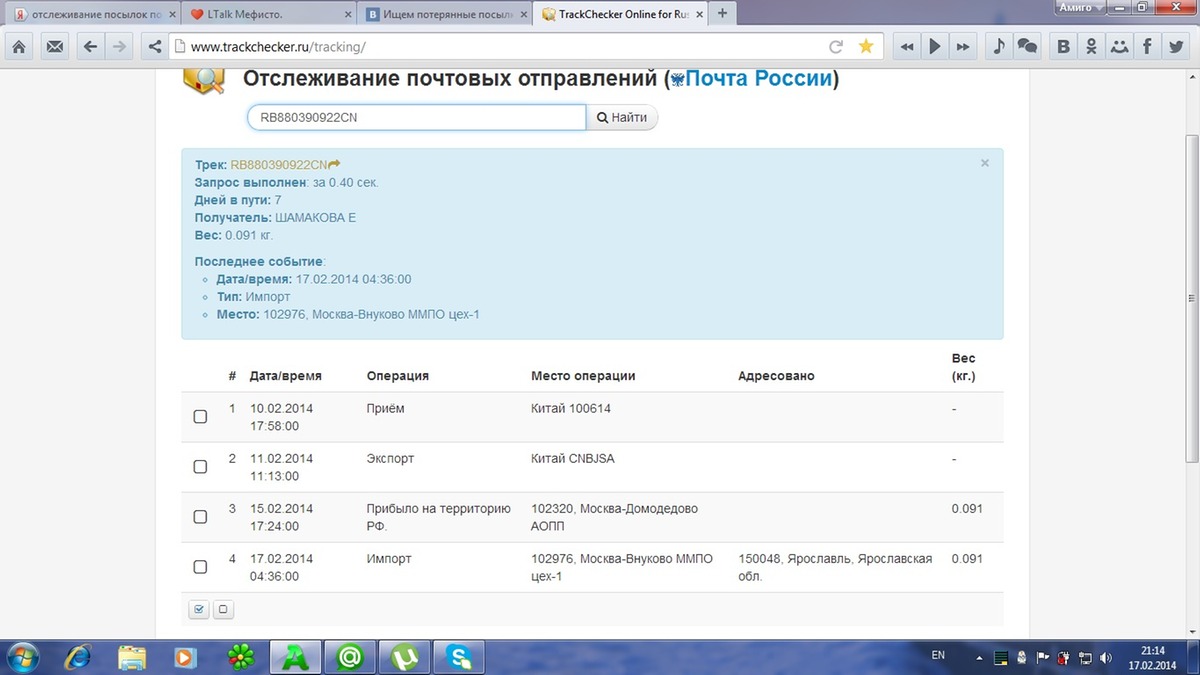1200x675 pixels.
Task: Switch to the LTalk Мефисто tab
Action: [267, 15]
